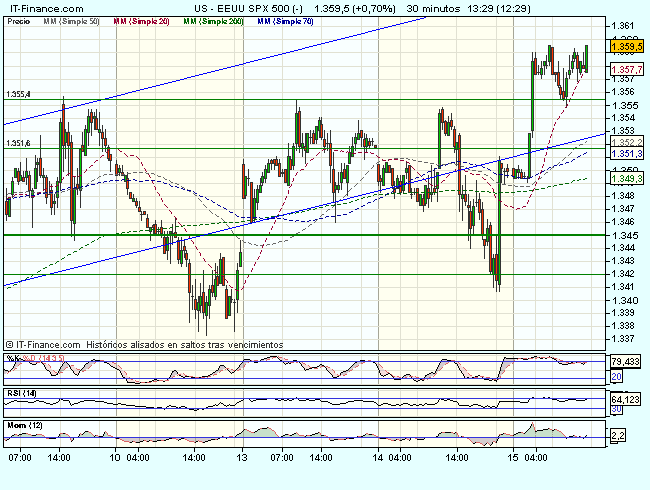Screen dimensions: 650x490
Task: Click the 1.361 price axis label
Action: (623, 26)
